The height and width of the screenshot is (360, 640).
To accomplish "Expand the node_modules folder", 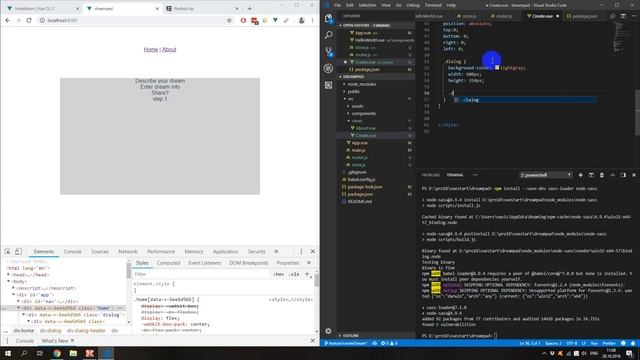I will (362, 84).
